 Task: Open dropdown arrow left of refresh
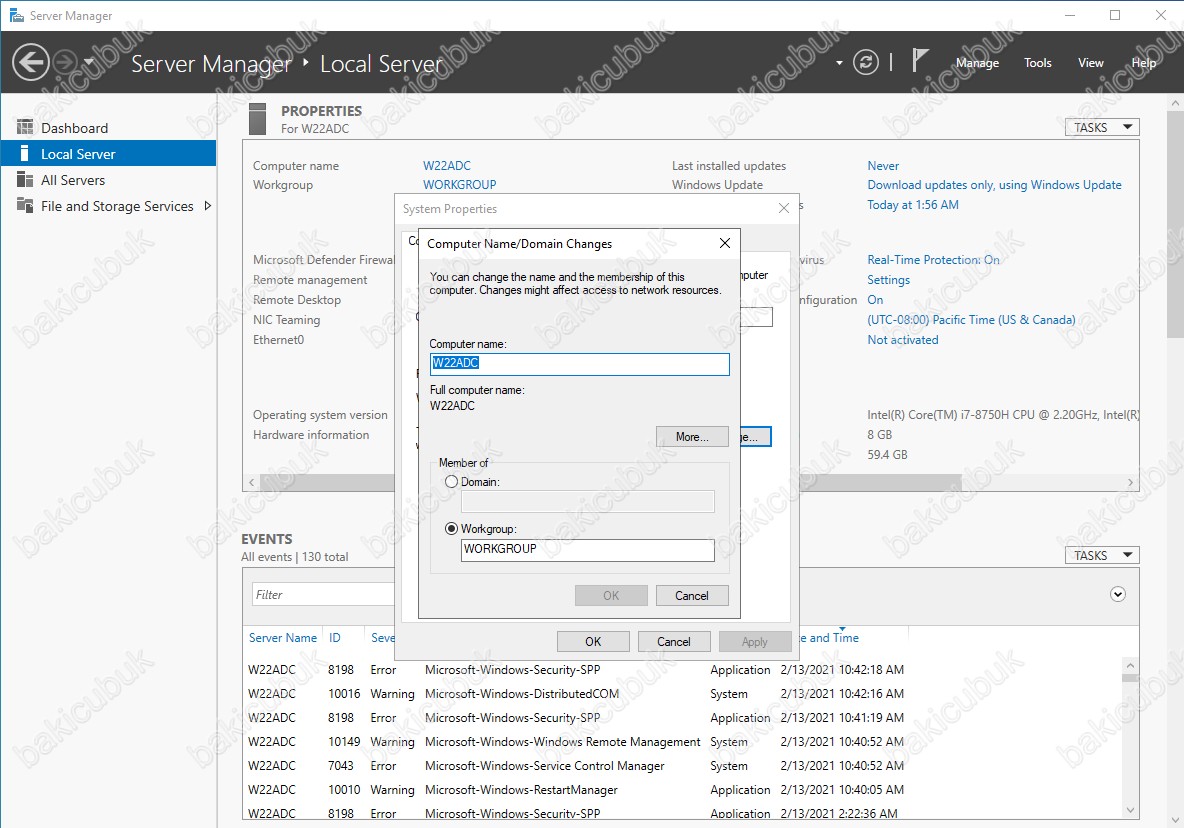[x=839, y=63]
